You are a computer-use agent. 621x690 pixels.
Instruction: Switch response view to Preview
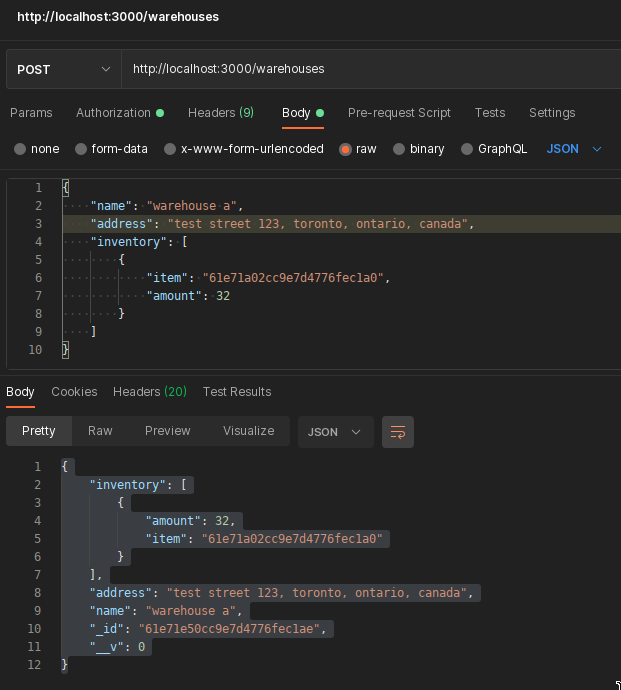(x=168, y=431)
